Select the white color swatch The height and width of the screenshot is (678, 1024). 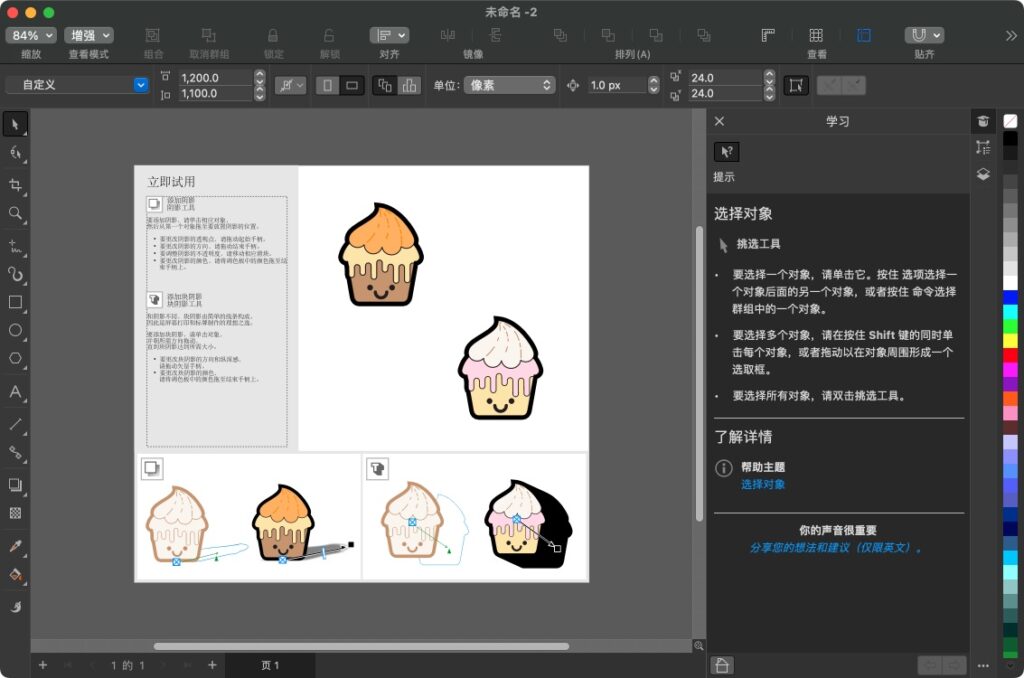tap(1009, 284)
